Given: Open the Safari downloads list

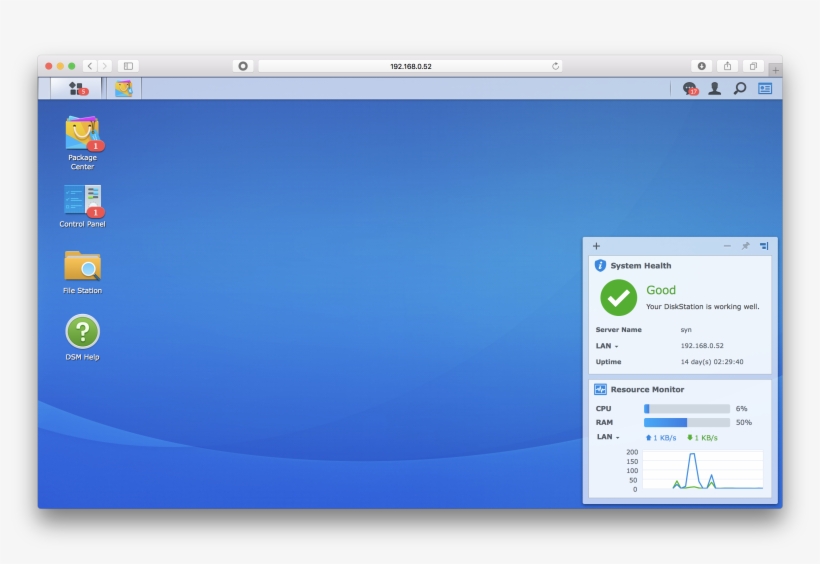Looking at the screenshot, I should pyautogui.click(x=701, y=66).
